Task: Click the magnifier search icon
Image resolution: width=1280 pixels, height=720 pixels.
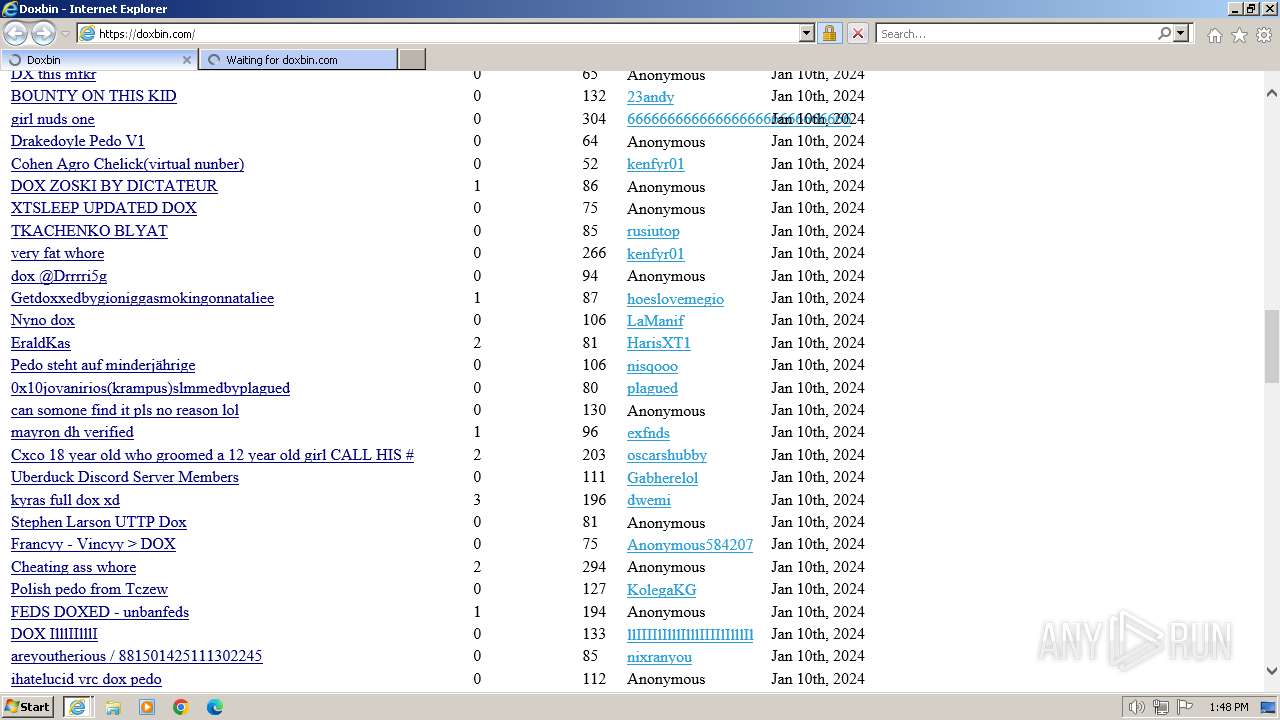Action: click(1164, 34)
